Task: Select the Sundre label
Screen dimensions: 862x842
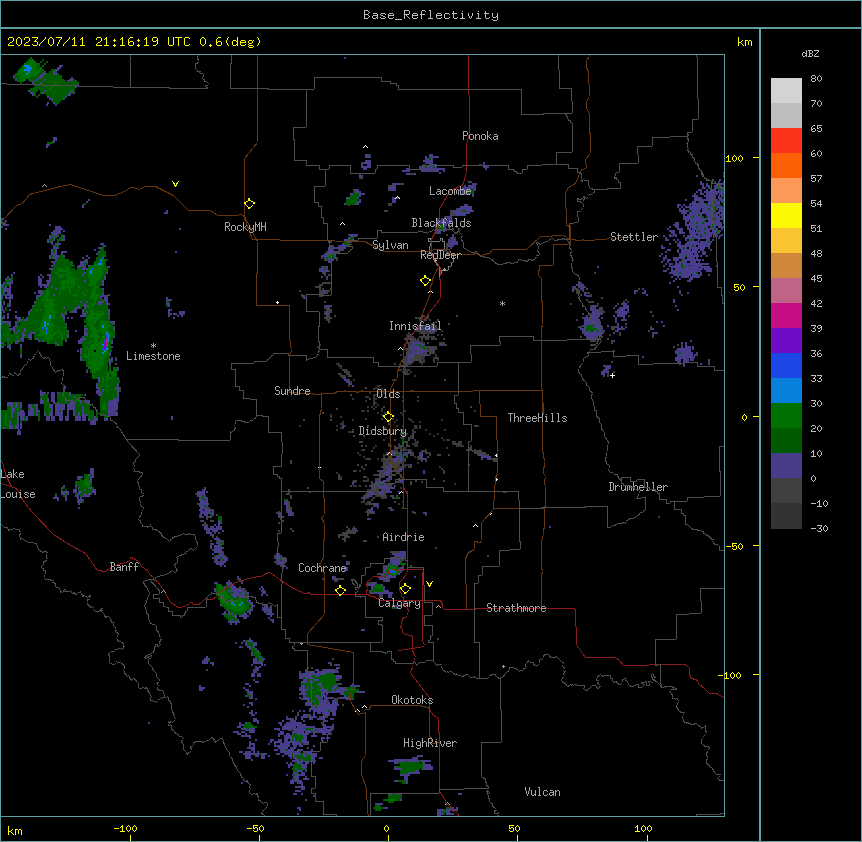Action: coord(292,391)
